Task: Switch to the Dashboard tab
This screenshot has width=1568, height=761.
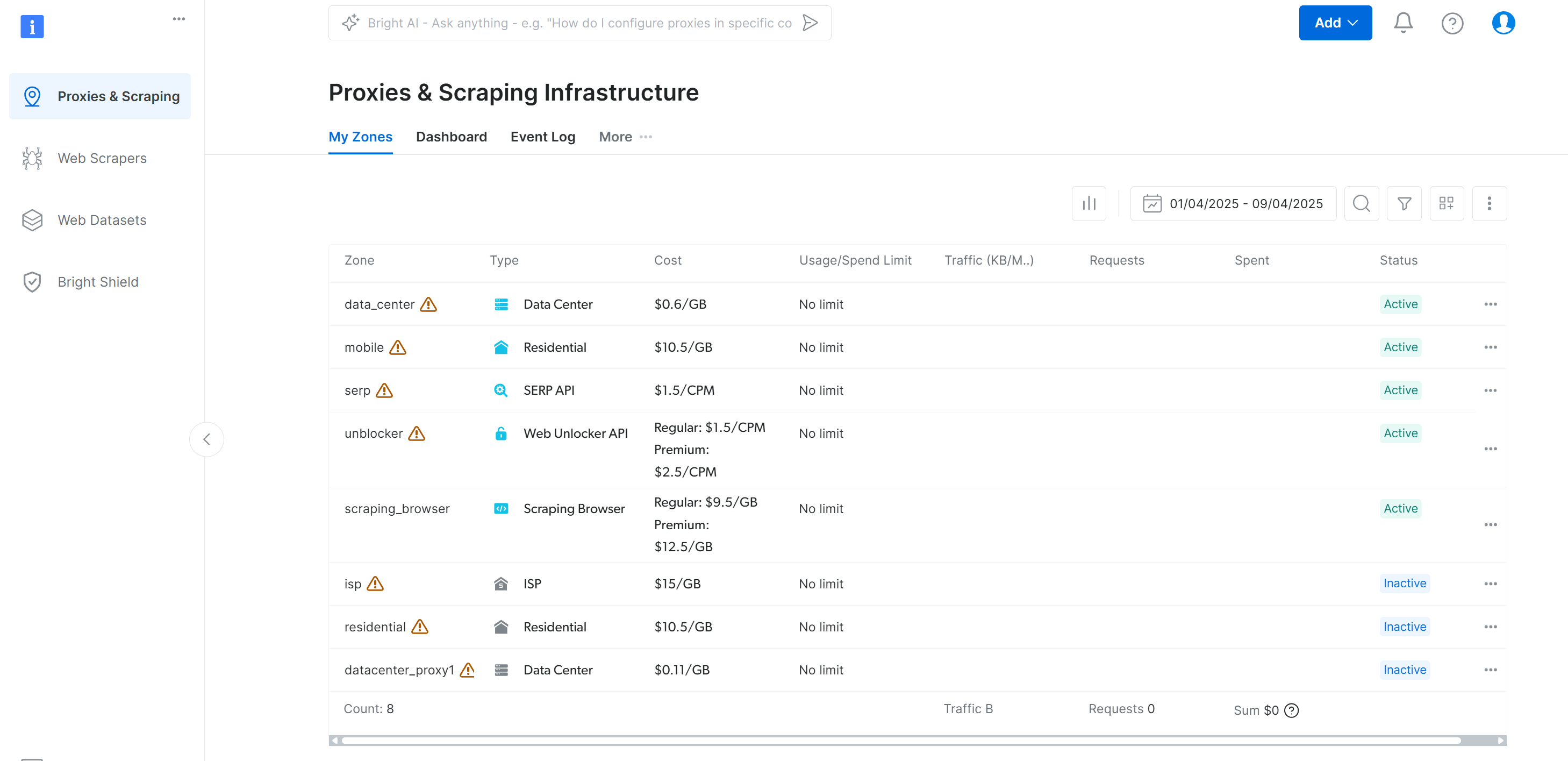Action: point(451,137)
